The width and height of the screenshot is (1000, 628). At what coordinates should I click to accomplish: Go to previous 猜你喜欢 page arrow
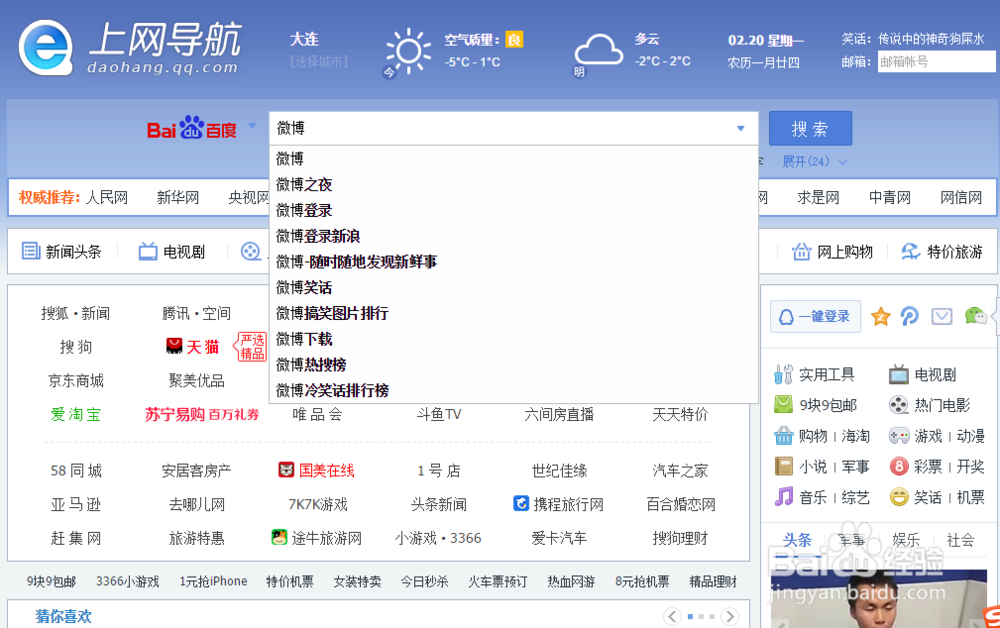click(x=671, y=617)
